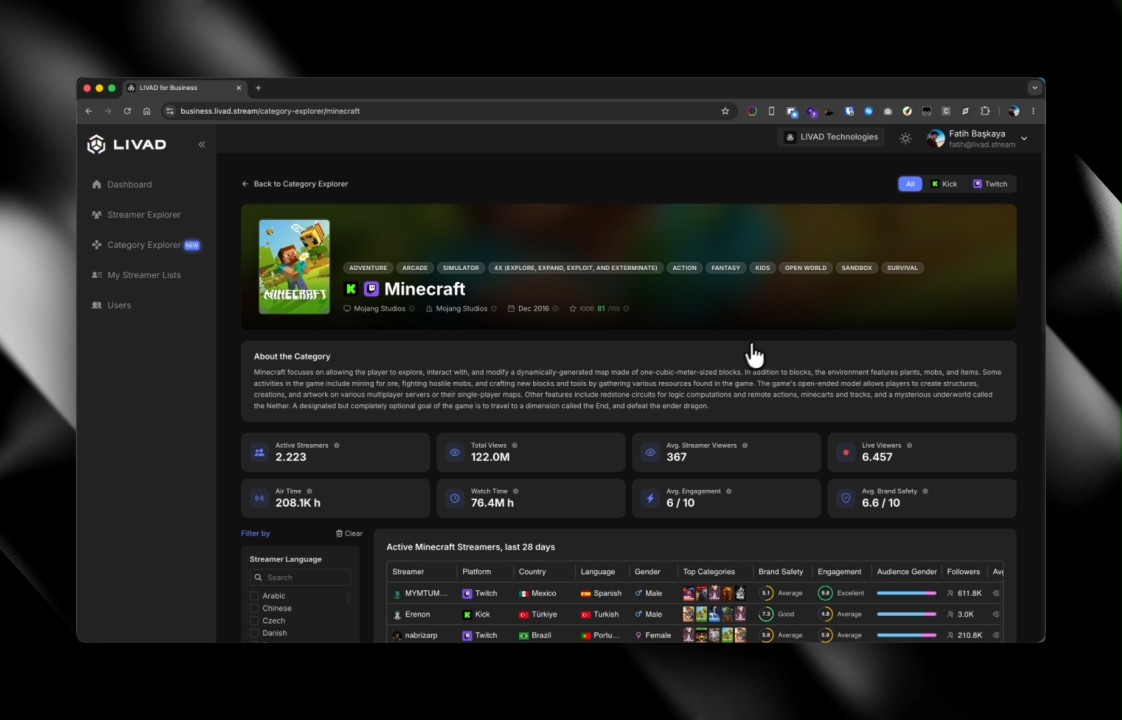Open the Dashboard icon in sidebar
1122x720 pixels.
point(97,185)
